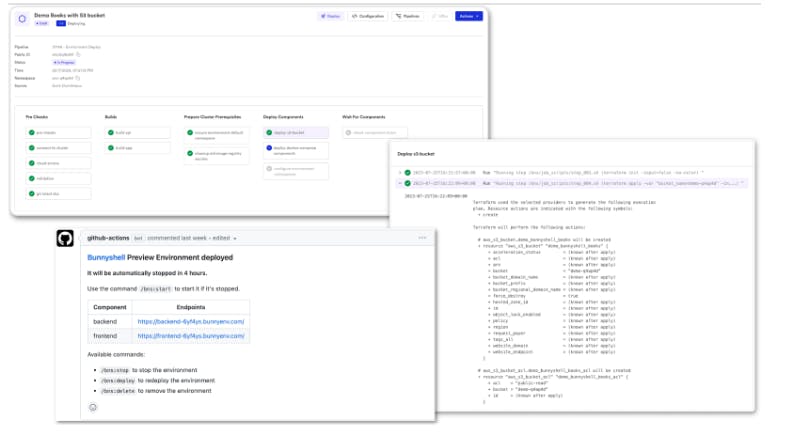This screenshot has width=796, height=438.
Task: Collapse the terraform apply log row
Action: [400, 183]
